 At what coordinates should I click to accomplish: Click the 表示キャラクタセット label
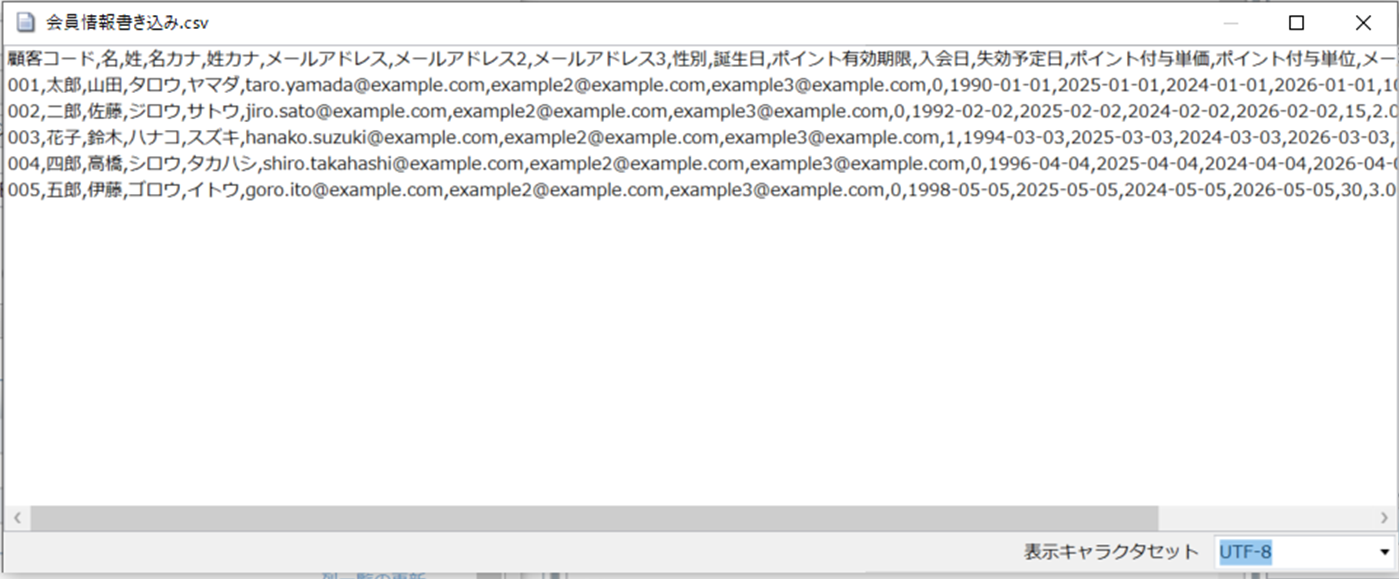[x=1110, y=551]
